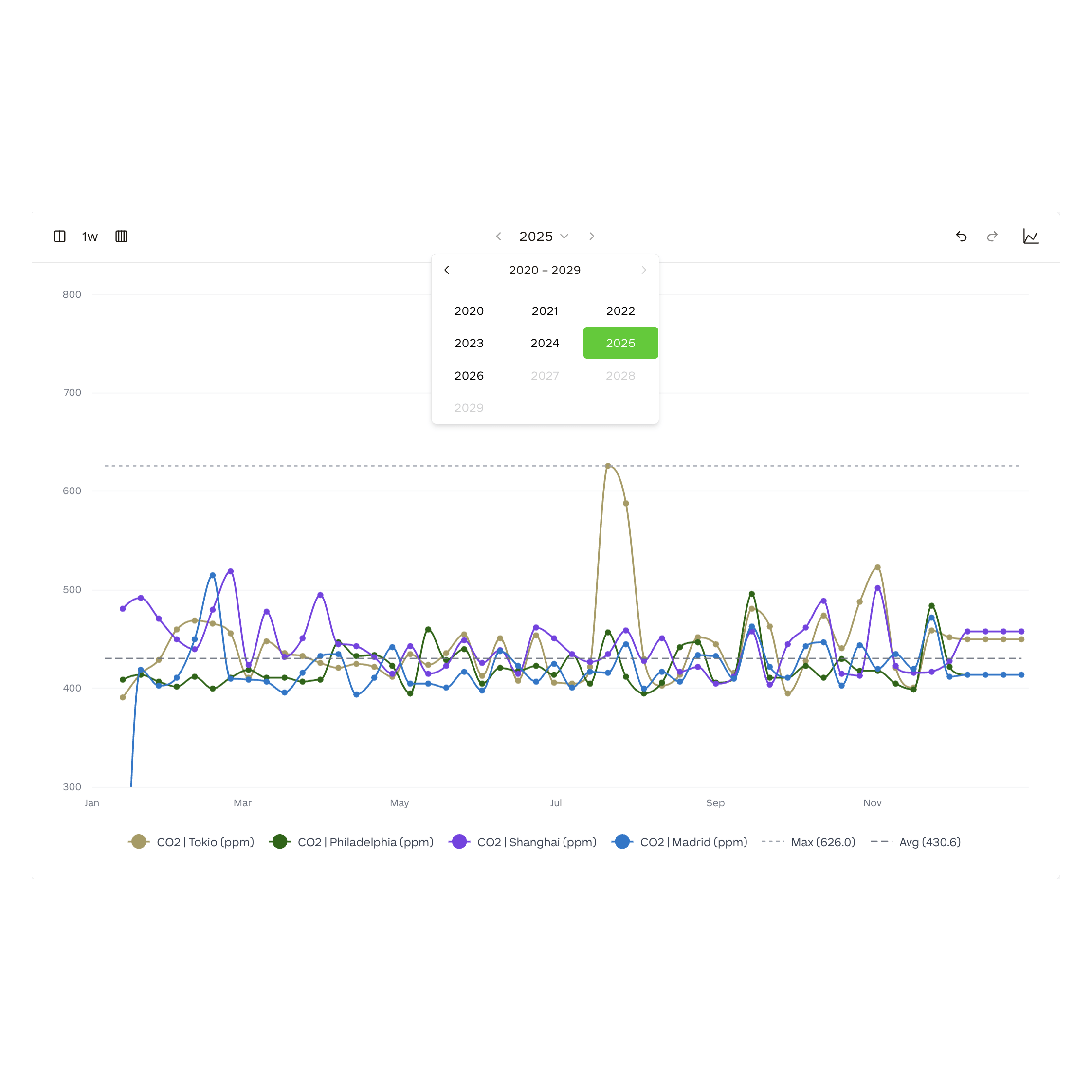Click the 2020 – 2029 decade header
Screen dimensions: 1092x1092
click(x=545, y=270)
